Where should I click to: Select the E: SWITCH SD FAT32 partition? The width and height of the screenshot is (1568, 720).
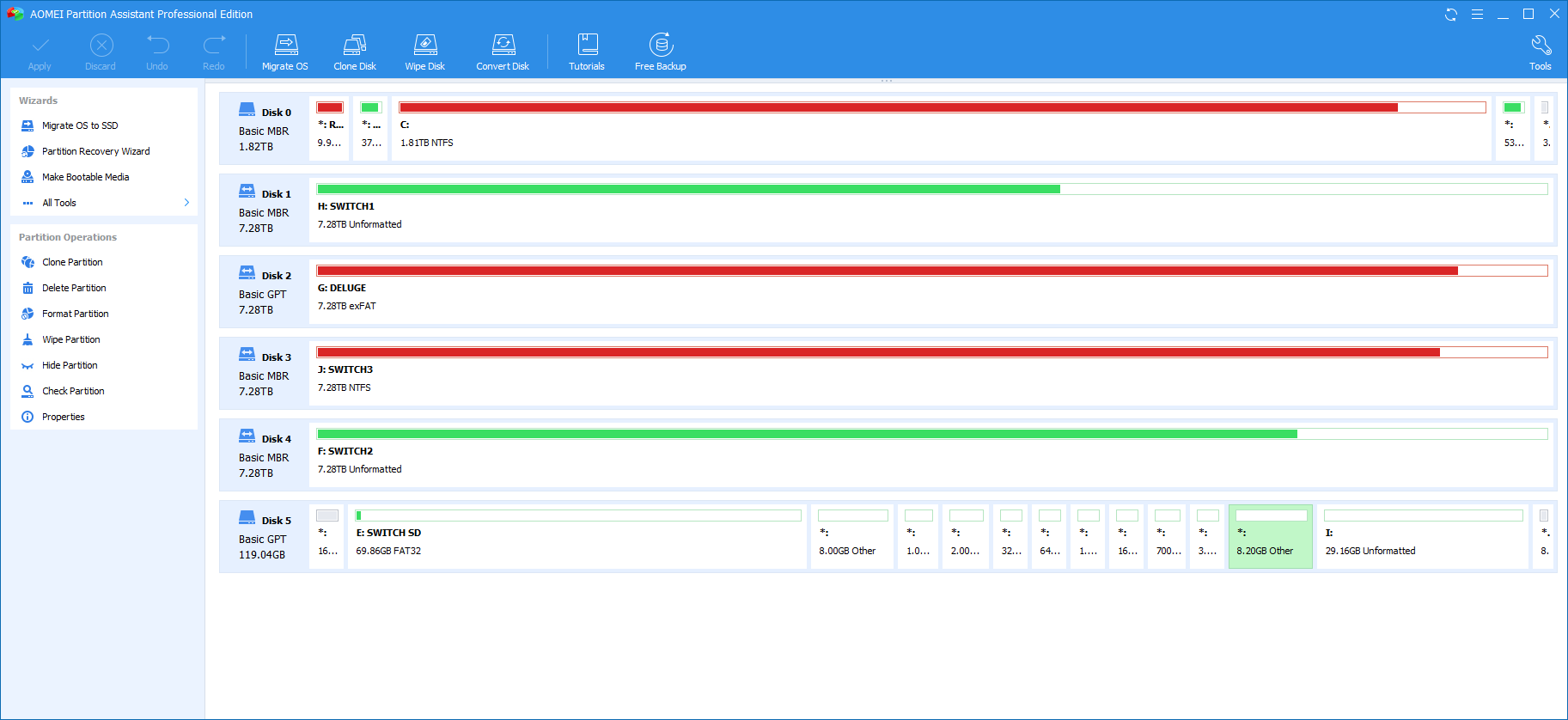point(578,536)
